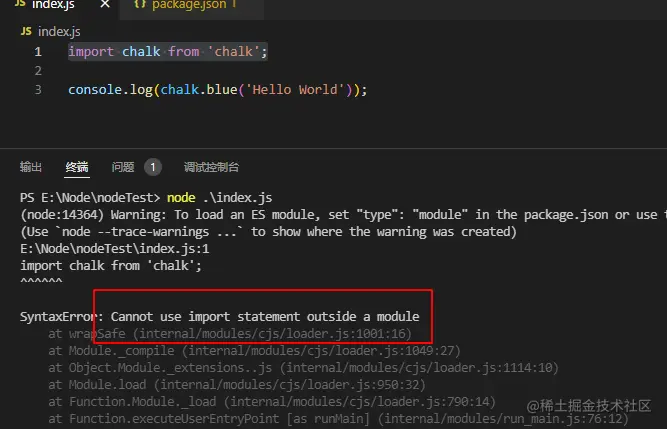The height and width of the screenshot is (429, 667).
Task: Click the JS file icon in breadcrumb
Action: coord(26,31)
